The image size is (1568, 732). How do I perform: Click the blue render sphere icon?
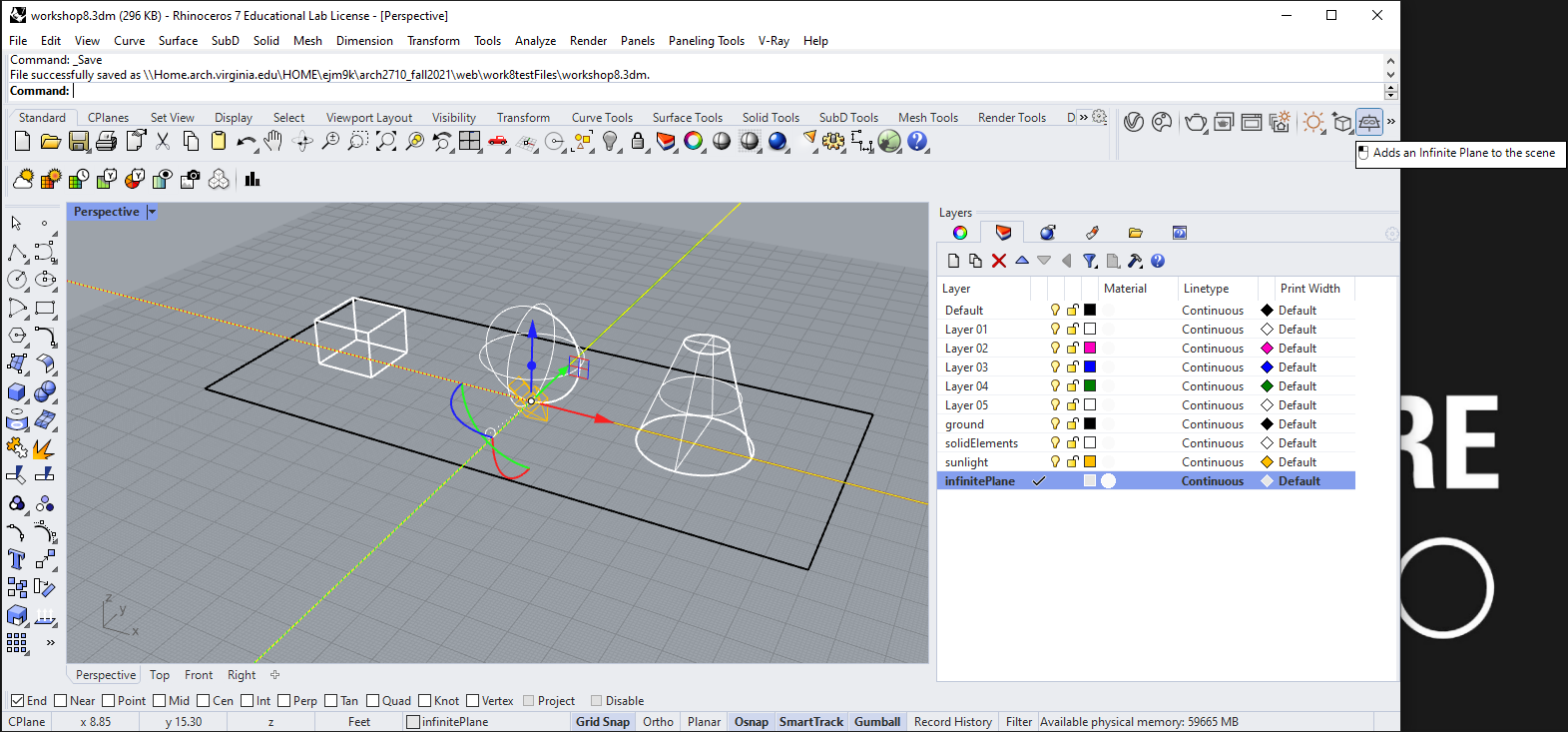coord(778,142)
